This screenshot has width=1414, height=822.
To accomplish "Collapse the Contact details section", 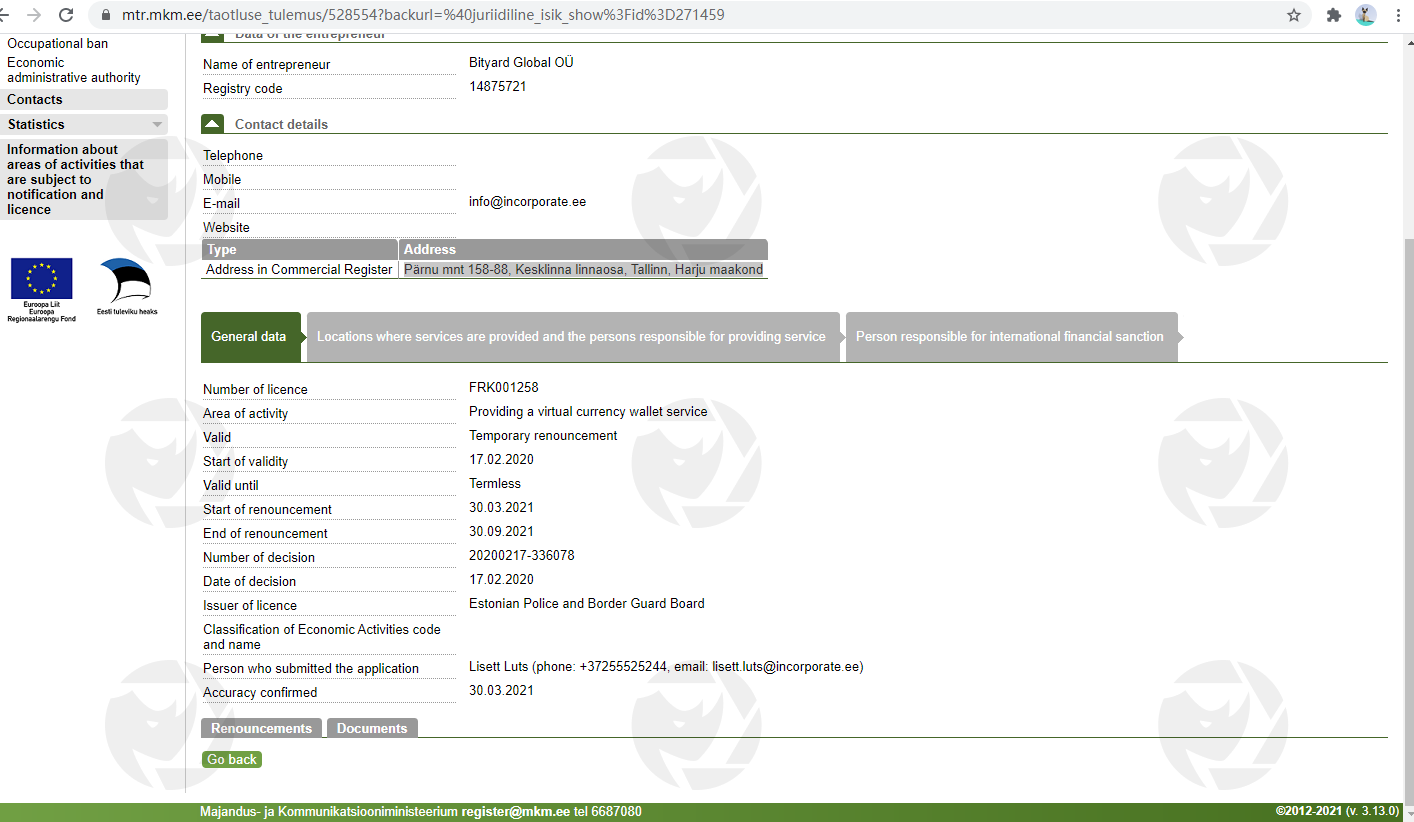I will pos(212,124).
